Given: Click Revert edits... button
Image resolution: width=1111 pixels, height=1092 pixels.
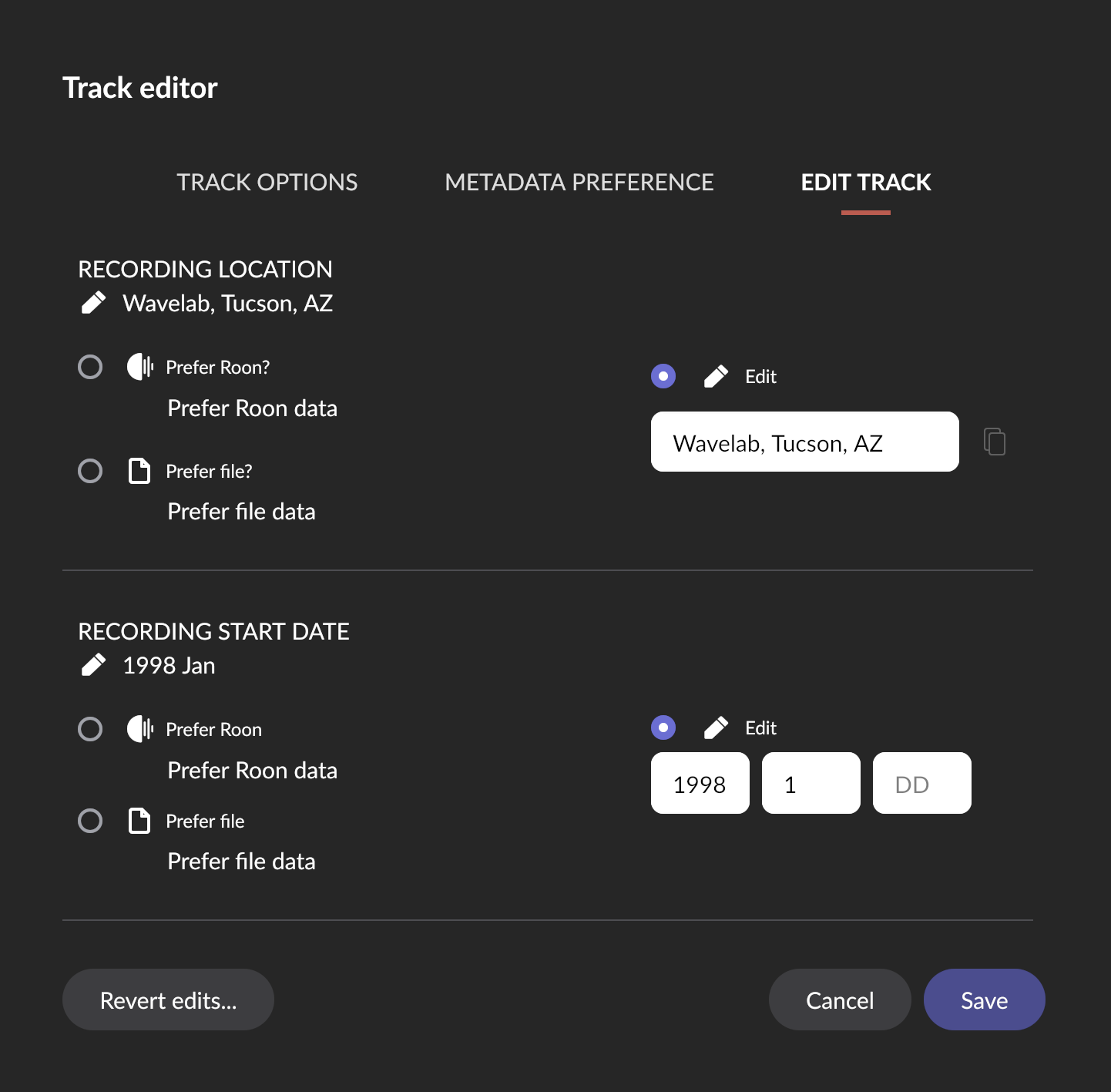Looking at the screenshot, I should 168,1000.
